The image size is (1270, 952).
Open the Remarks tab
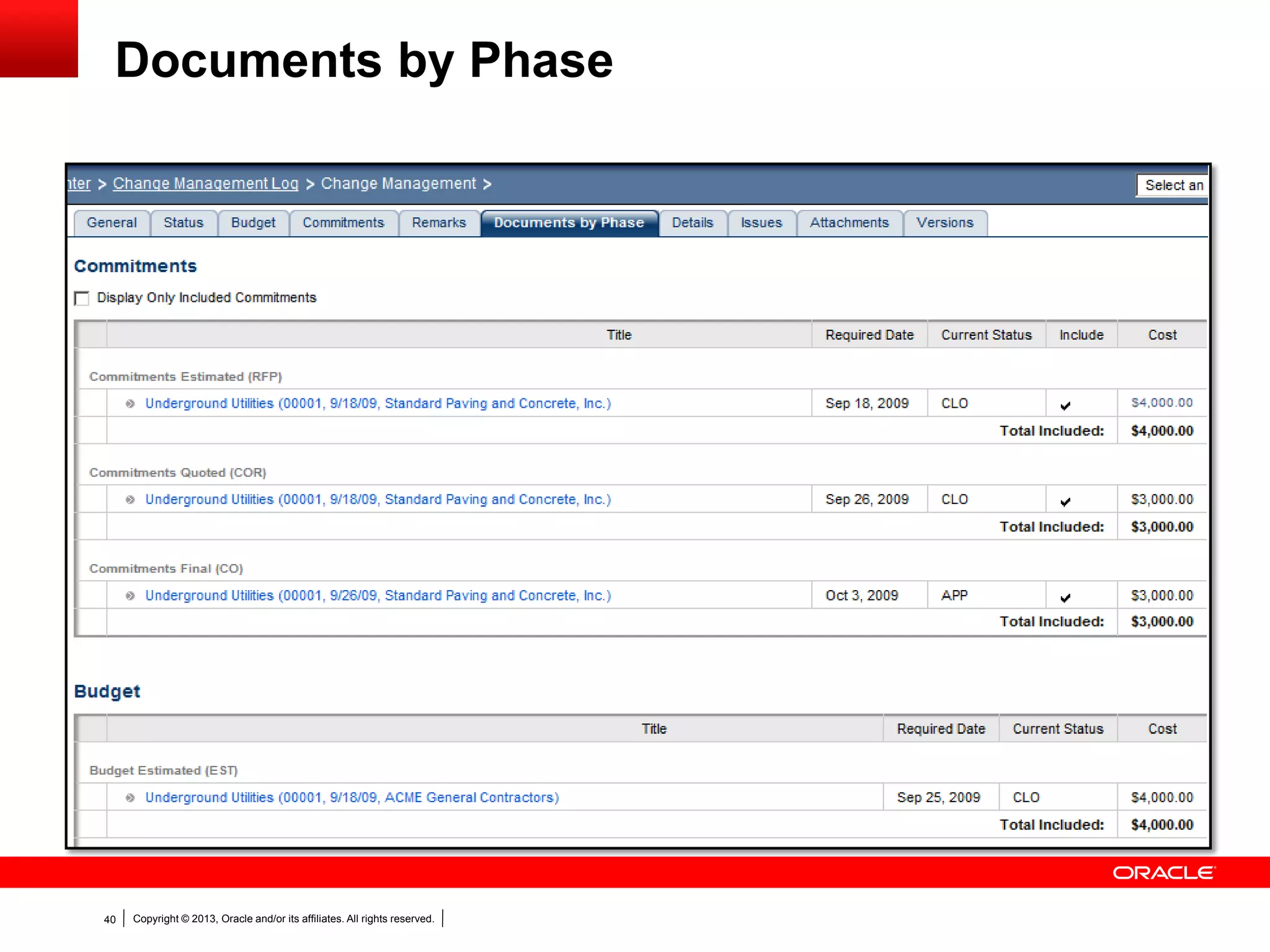coord(439,223)
